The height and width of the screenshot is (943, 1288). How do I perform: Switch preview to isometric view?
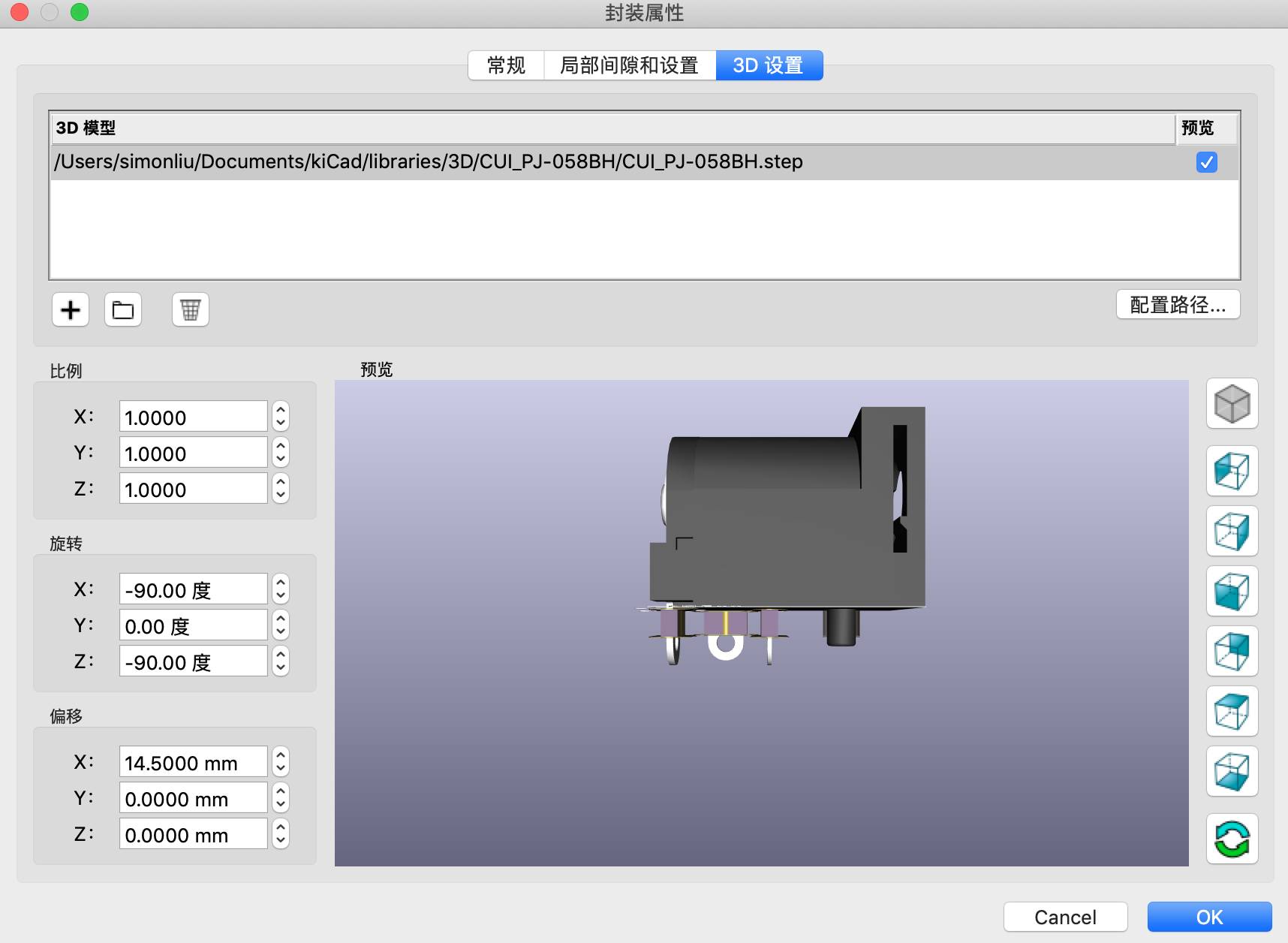pos(1232,403)
